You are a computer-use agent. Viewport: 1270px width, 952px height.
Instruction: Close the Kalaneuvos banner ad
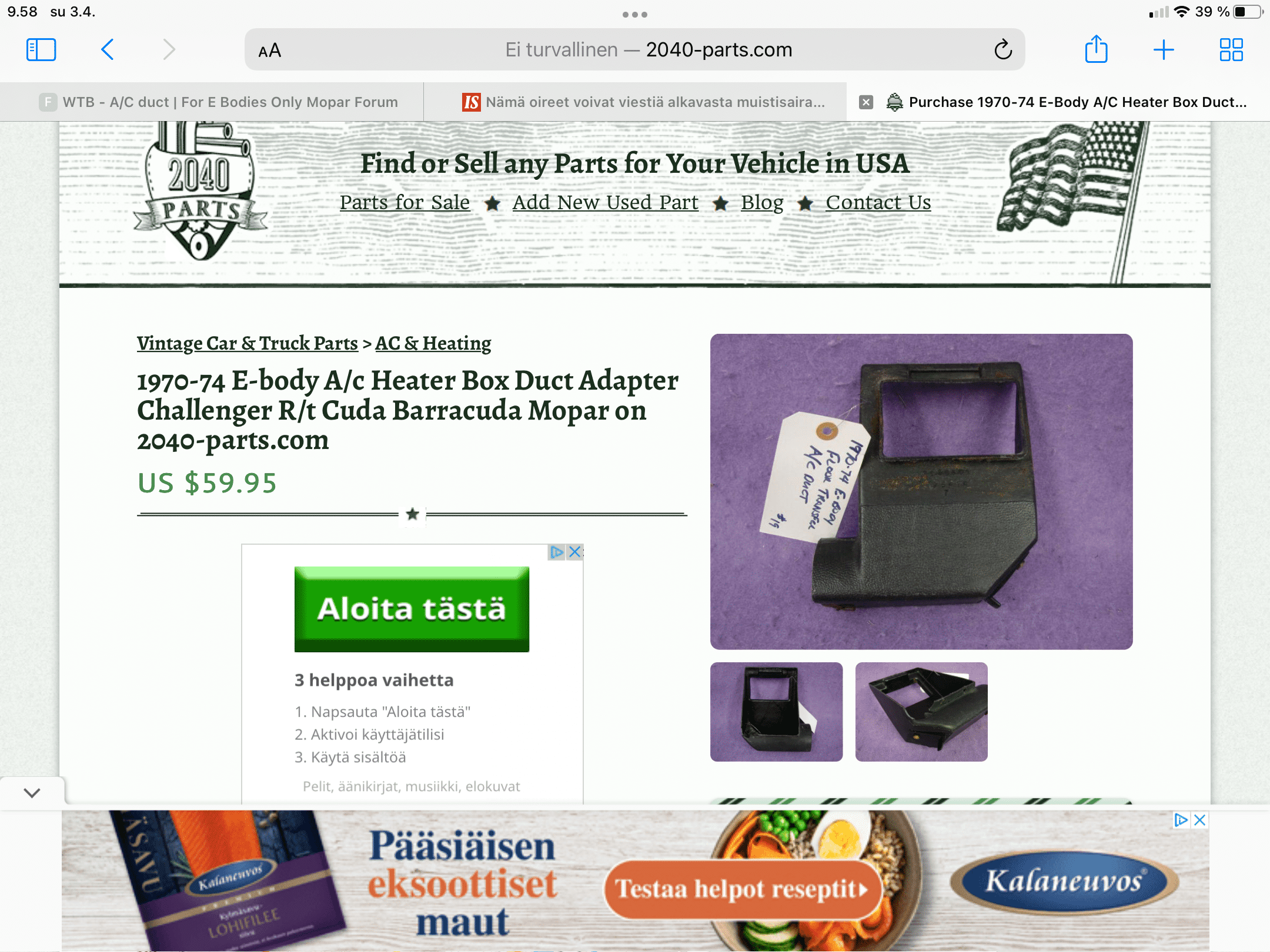pos(1200,820)
